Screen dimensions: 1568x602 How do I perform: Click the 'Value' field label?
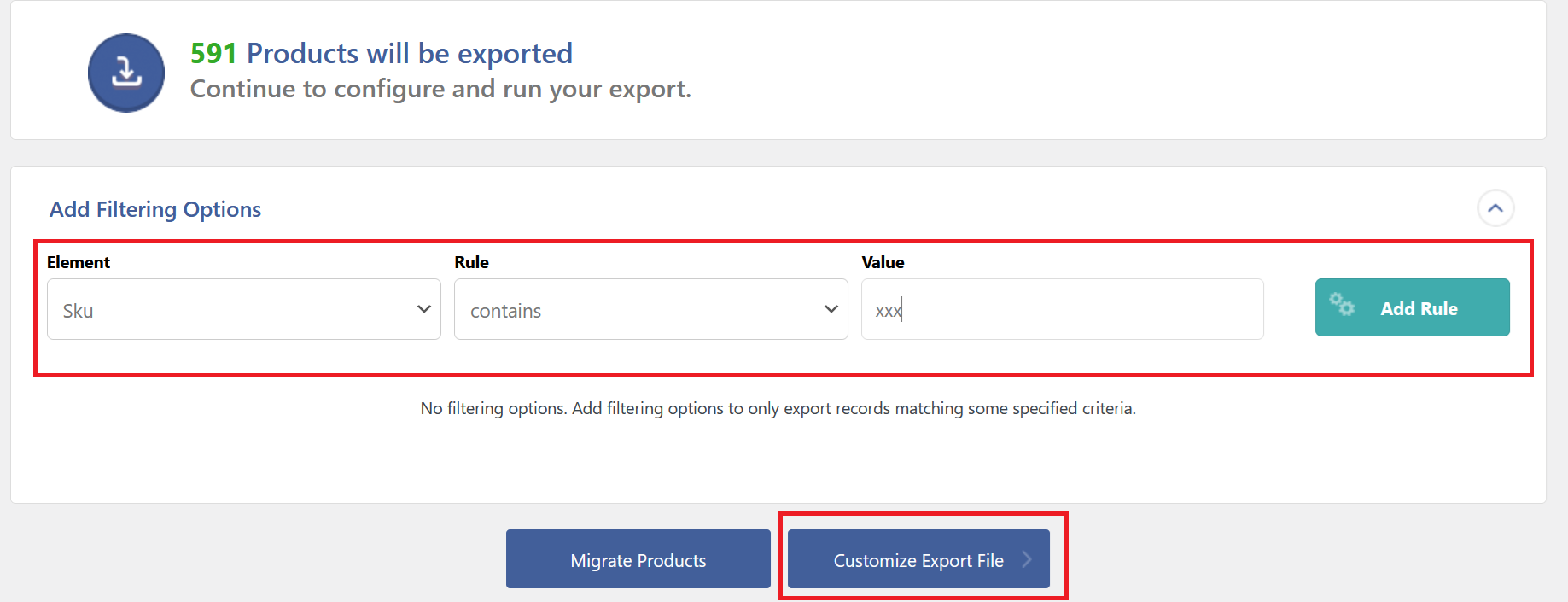[883, 262]
